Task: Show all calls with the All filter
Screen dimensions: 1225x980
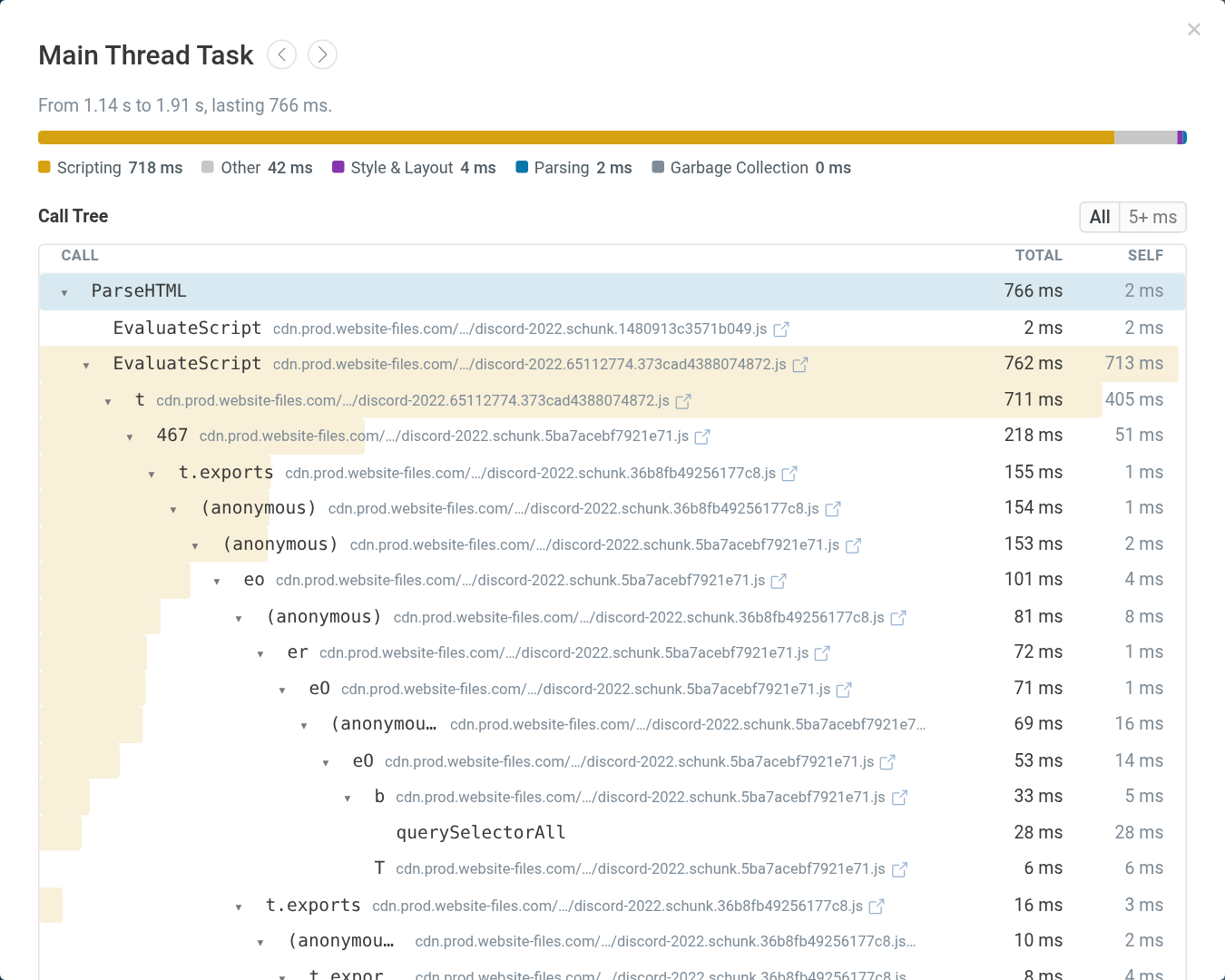Action: pos(1100,217)
